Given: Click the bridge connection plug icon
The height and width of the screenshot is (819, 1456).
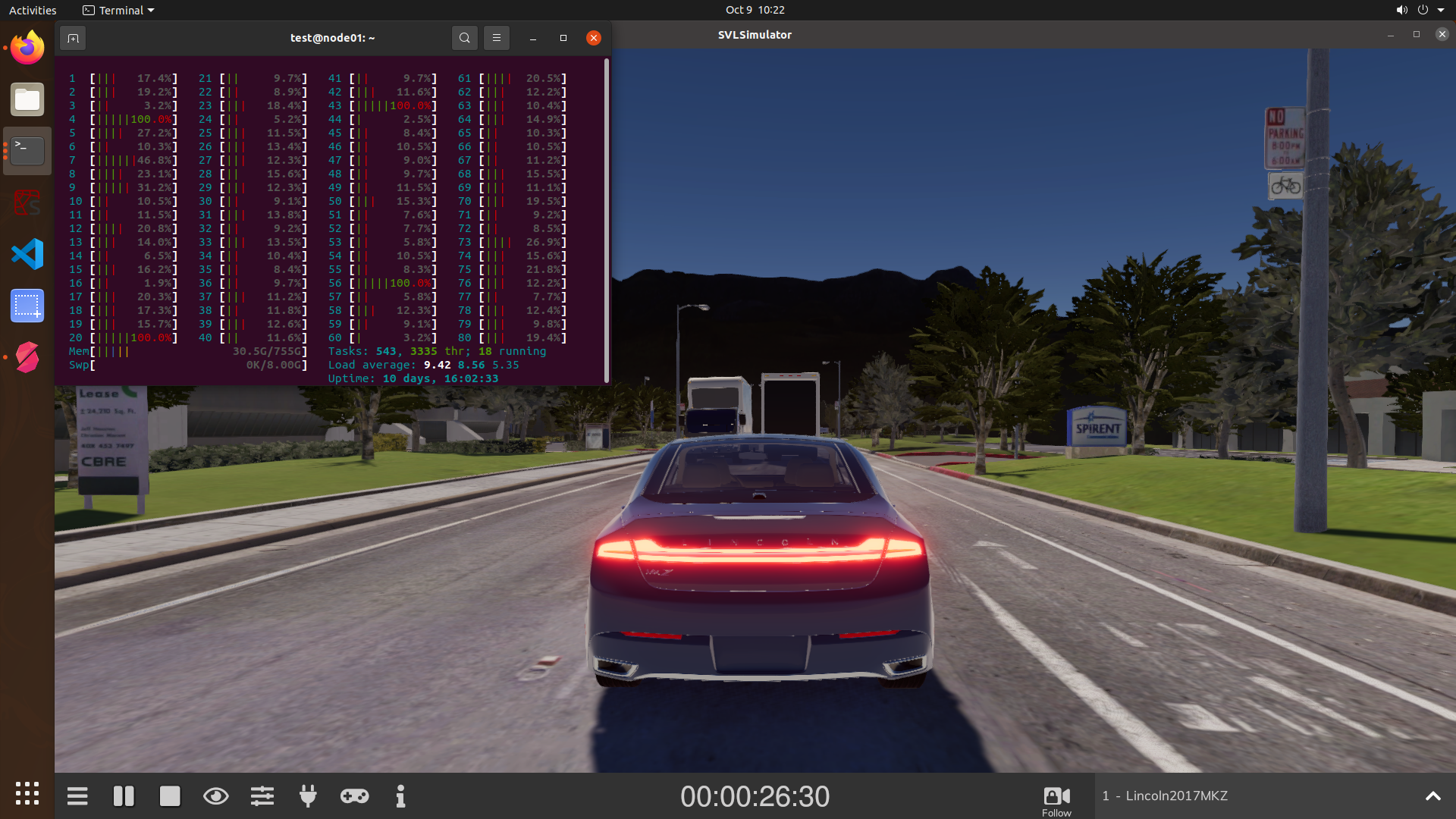Looking at the screenshot, I should [308, 795].
